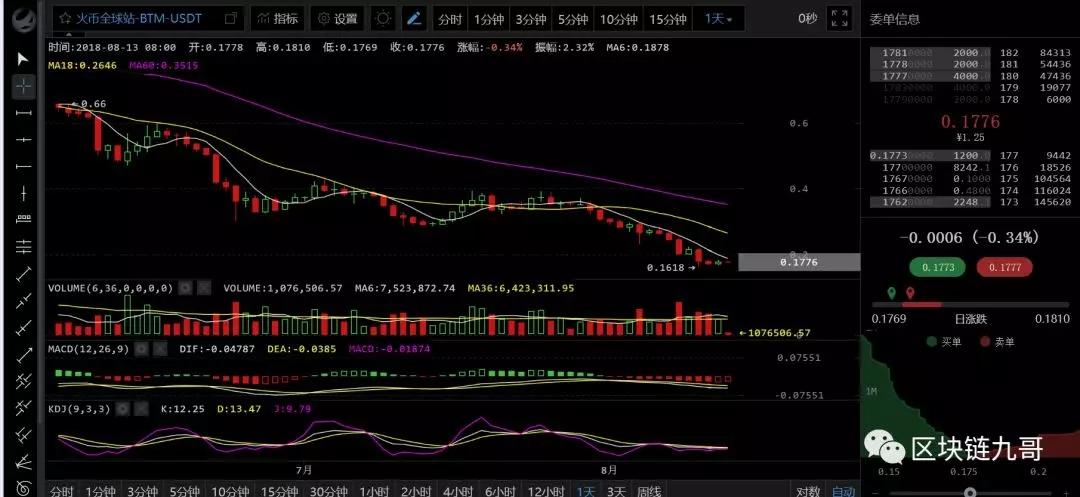Switch to 5分钟 in top toolbar
The image size is (1080, 497).
[572, 19]
